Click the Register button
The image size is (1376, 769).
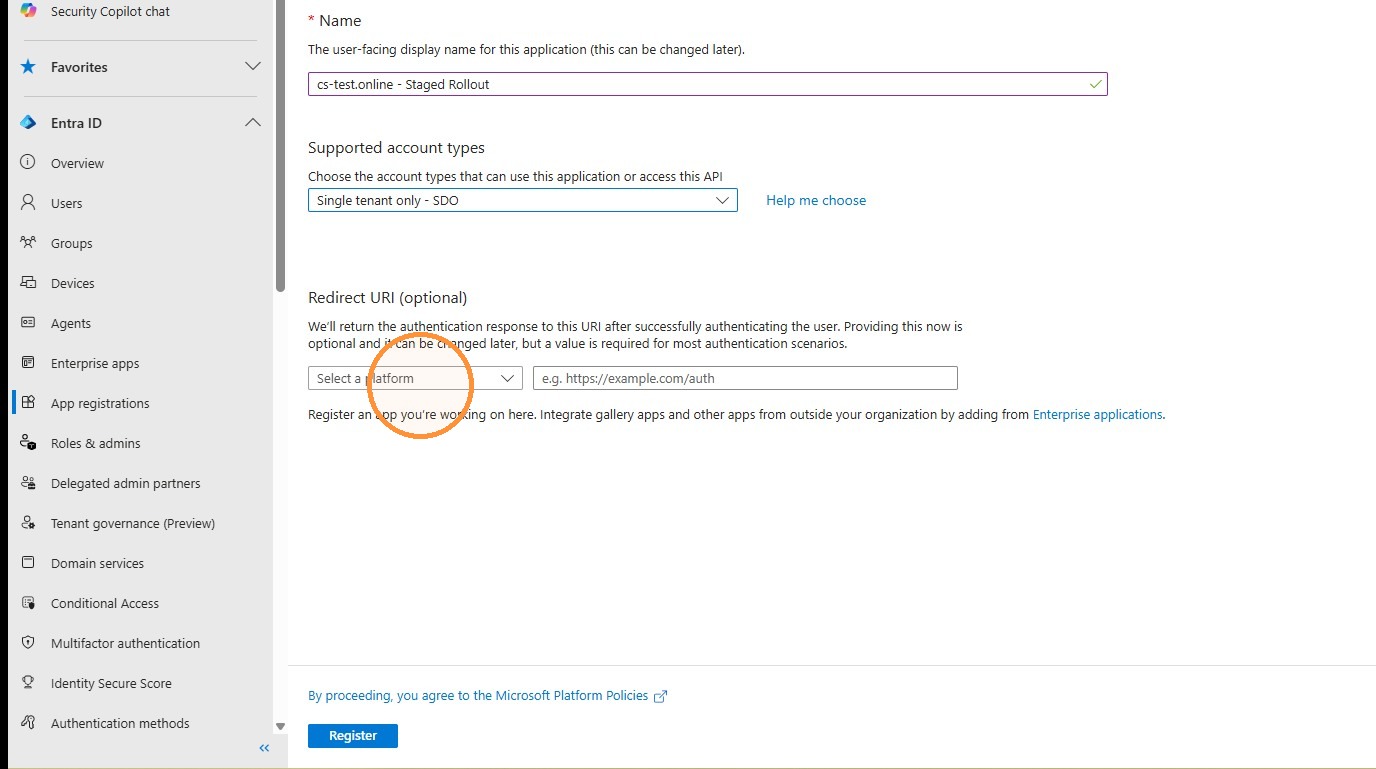(x=353, y=736)
